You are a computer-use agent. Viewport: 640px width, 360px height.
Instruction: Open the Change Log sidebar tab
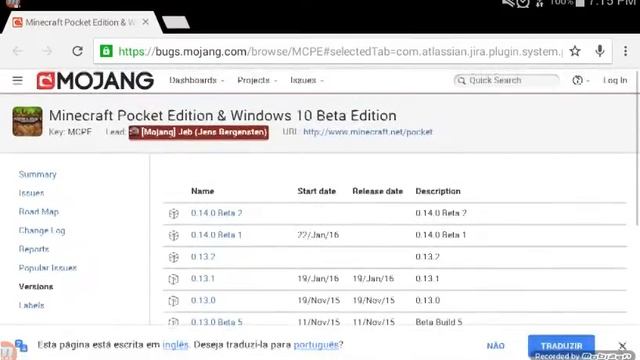42,230
